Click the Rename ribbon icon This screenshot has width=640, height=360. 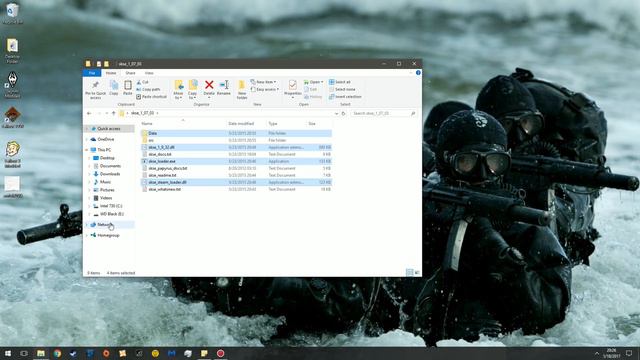[224, 88]
